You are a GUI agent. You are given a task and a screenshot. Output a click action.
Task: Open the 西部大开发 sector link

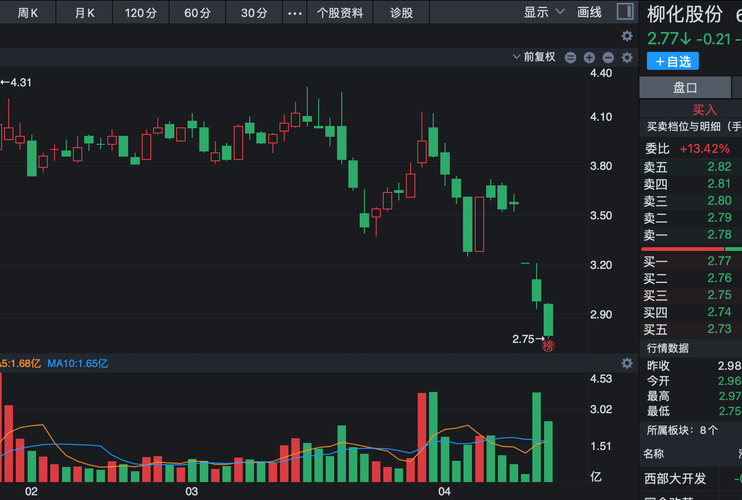tap(674, 478)
